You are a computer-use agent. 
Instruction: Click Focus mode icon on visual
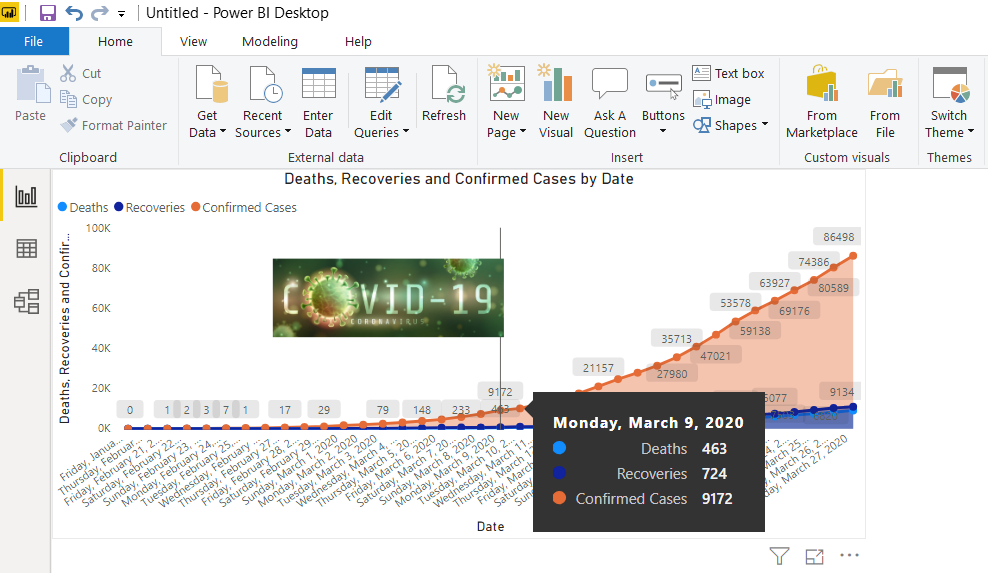click(x=815, y=556)
